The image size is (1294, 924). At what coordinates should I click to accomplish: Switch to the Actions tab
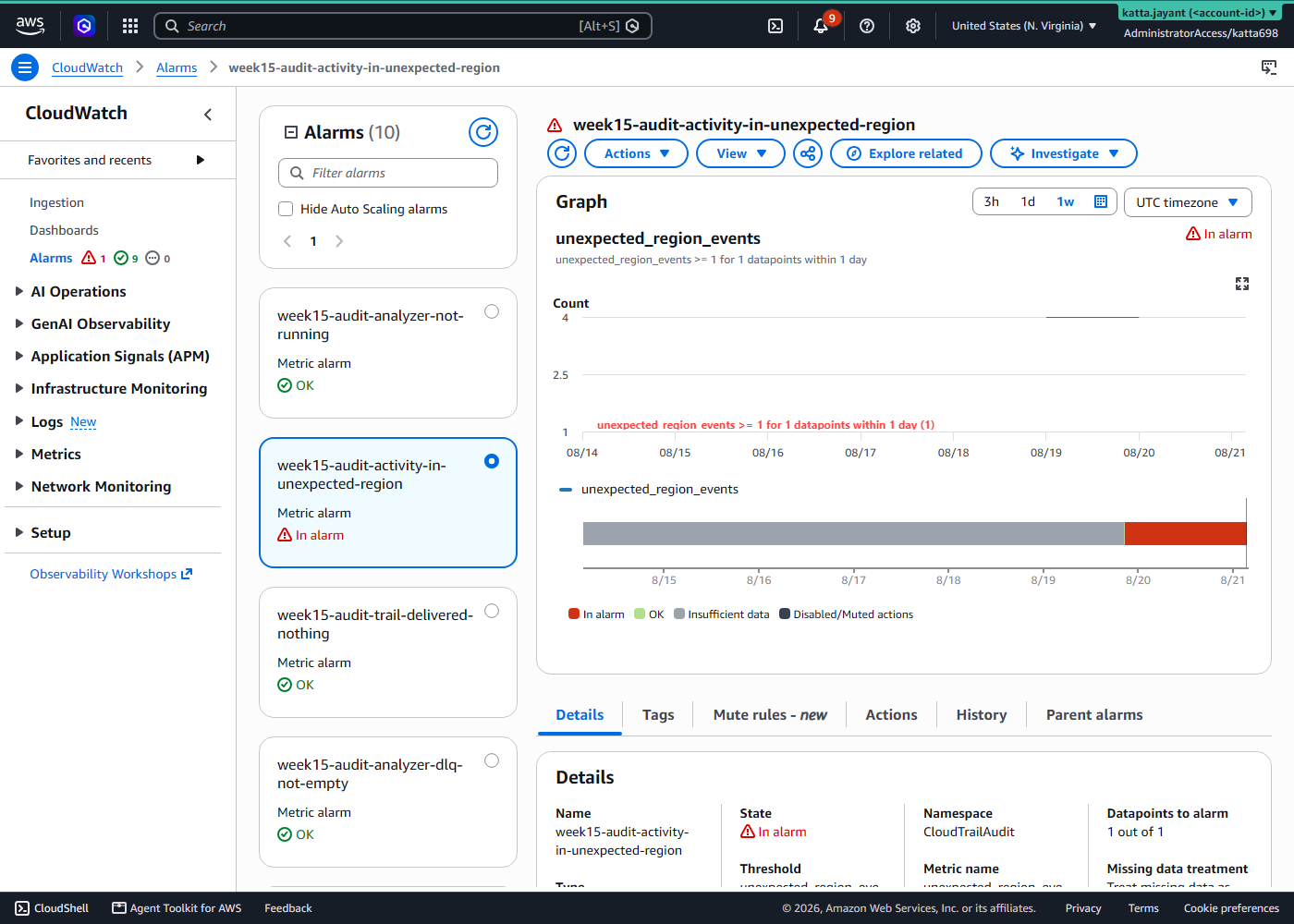pos(891,715)
